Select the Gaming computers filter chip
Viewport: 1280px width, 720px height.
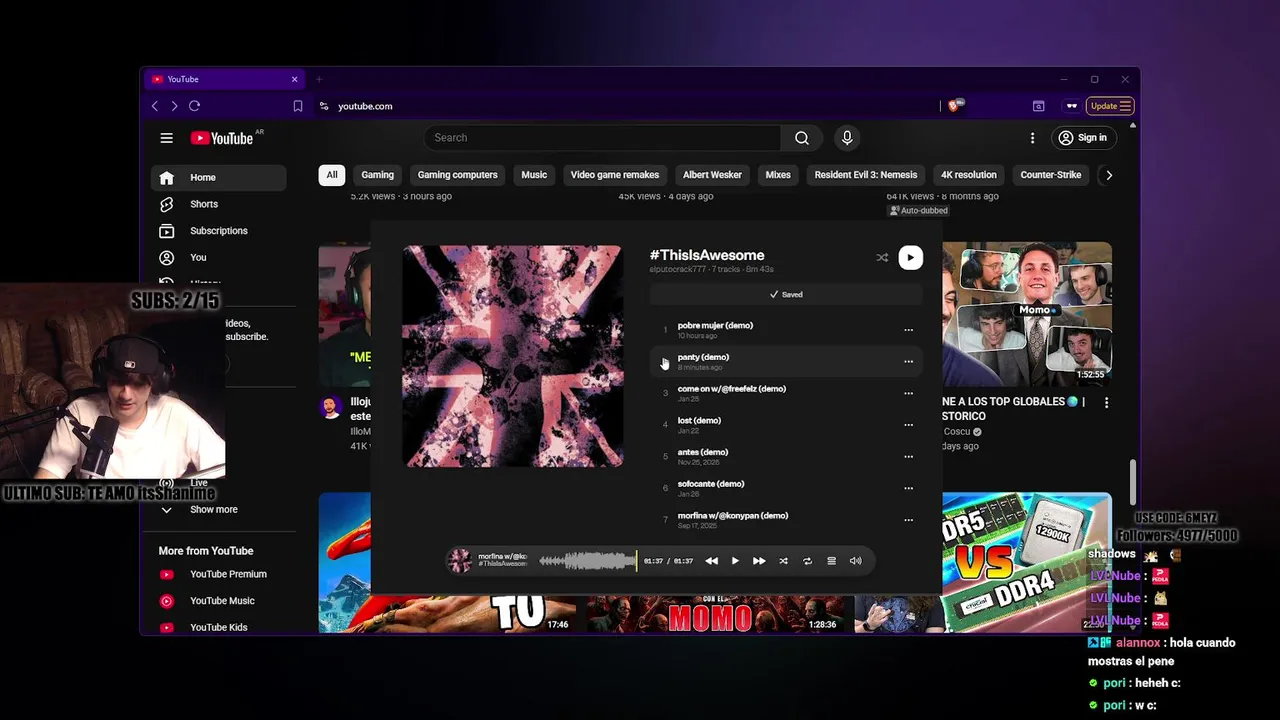click(x=457, y=175)
